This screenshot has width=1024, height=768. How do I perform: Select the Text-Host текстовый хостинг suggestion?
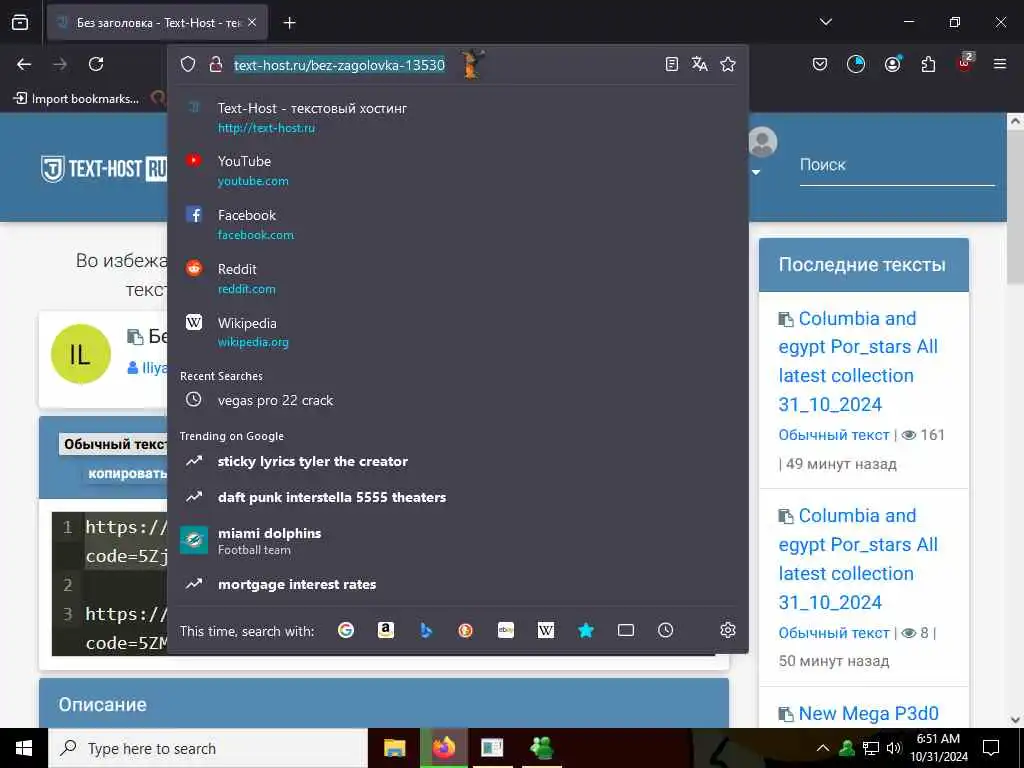[x=457, y=118]
